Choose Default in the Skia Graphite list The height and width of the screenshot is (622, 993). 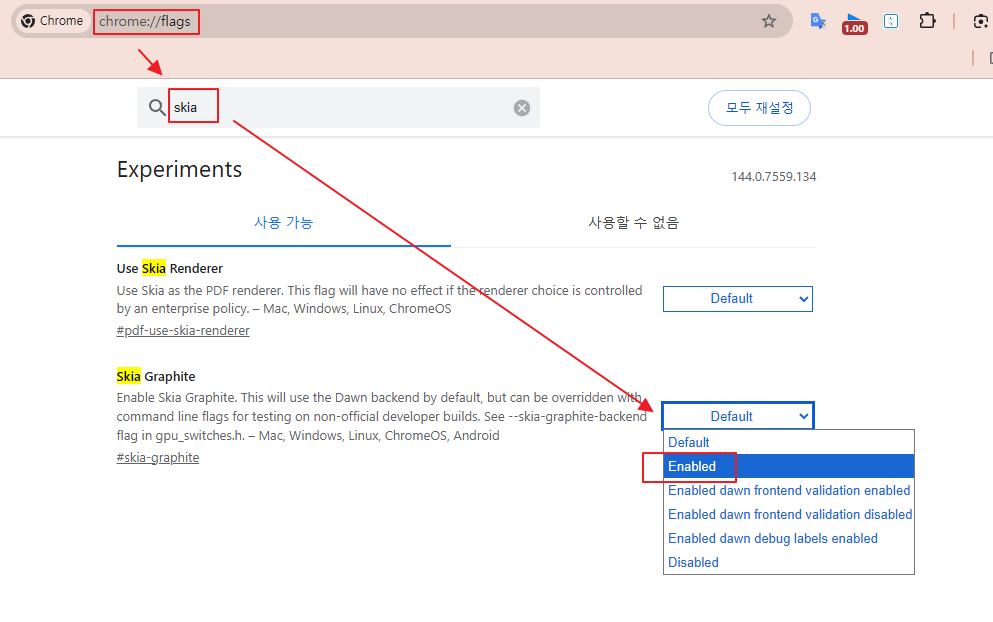click(x=788, y=442)
